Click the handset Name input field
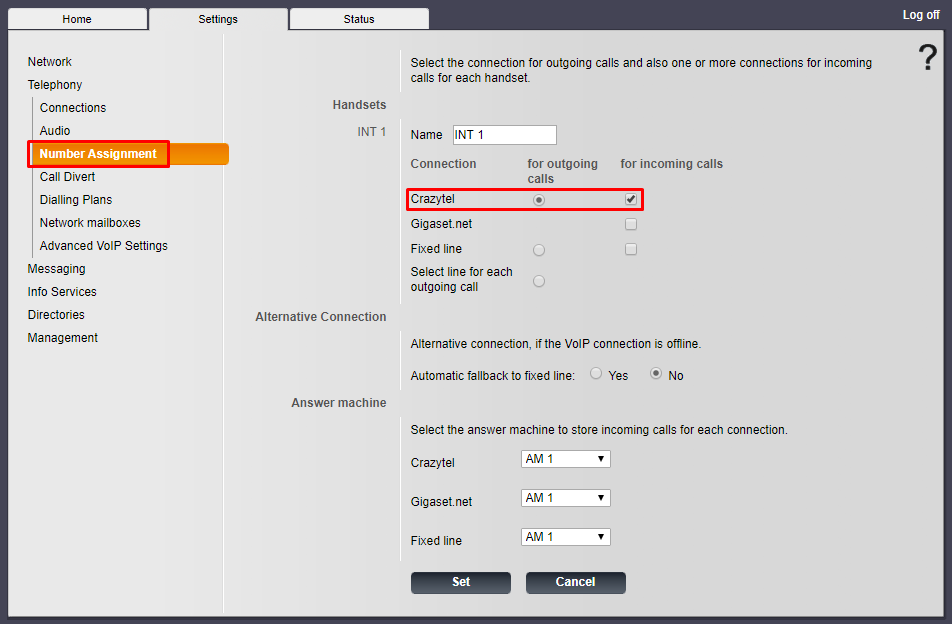Screen dimensions: 952x624 point(504,135)
